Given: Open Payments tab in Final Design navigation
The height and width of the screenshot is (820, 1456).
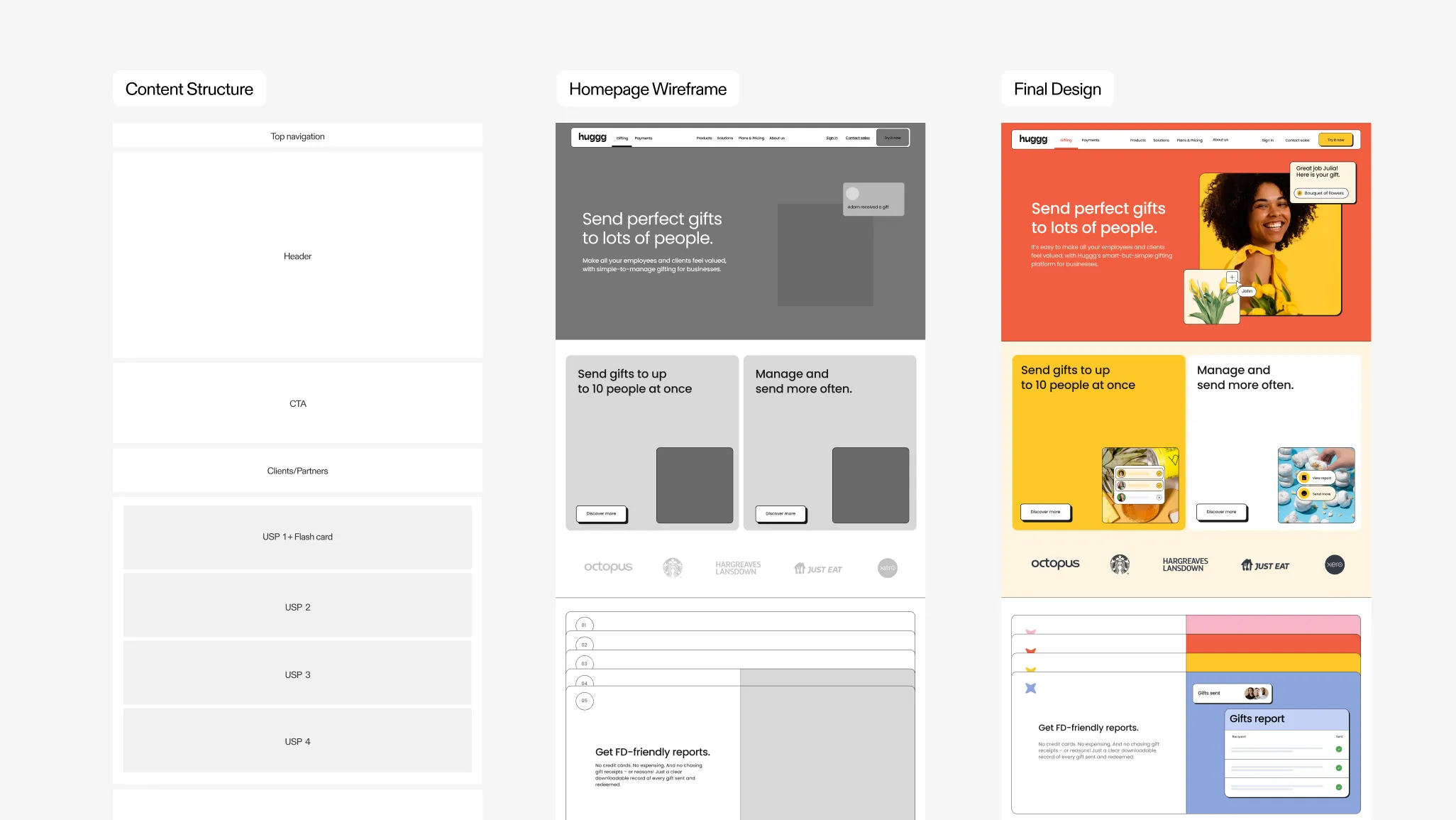Looking at the screenshot, I should (1091, 141).
